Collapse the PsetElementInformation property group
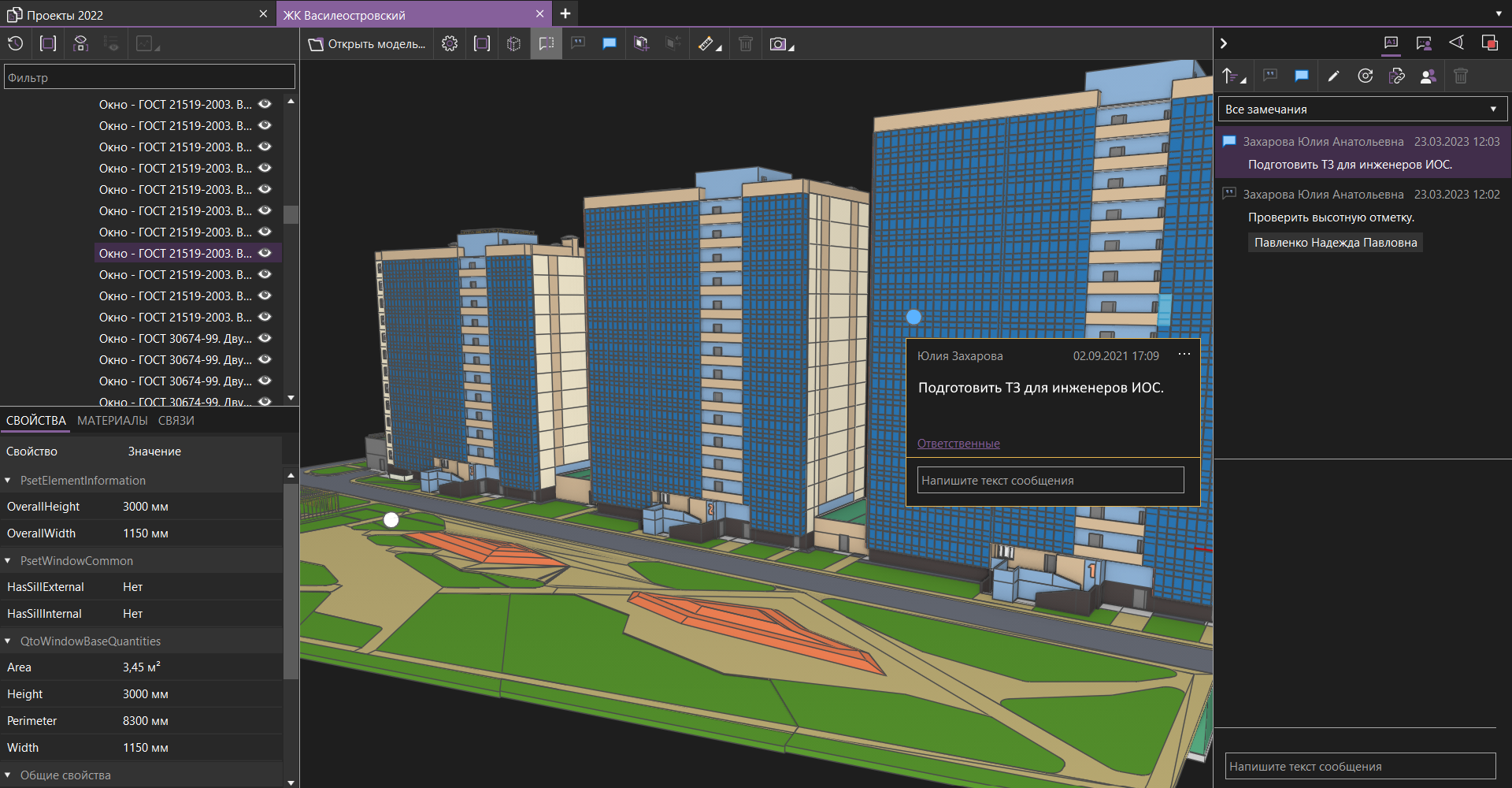 (8, 481)
